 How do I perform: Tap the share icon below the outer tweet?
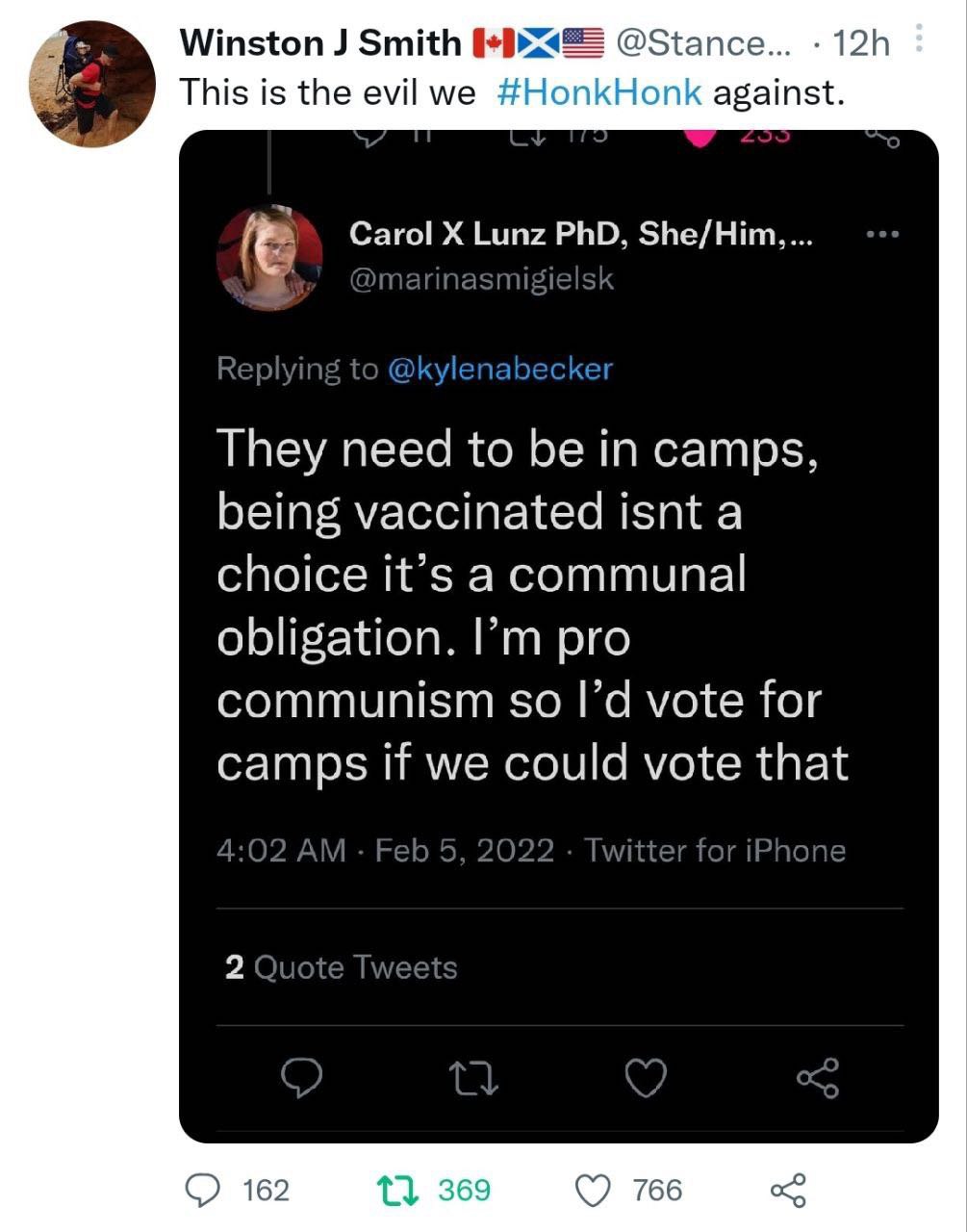pos(788,1191)
